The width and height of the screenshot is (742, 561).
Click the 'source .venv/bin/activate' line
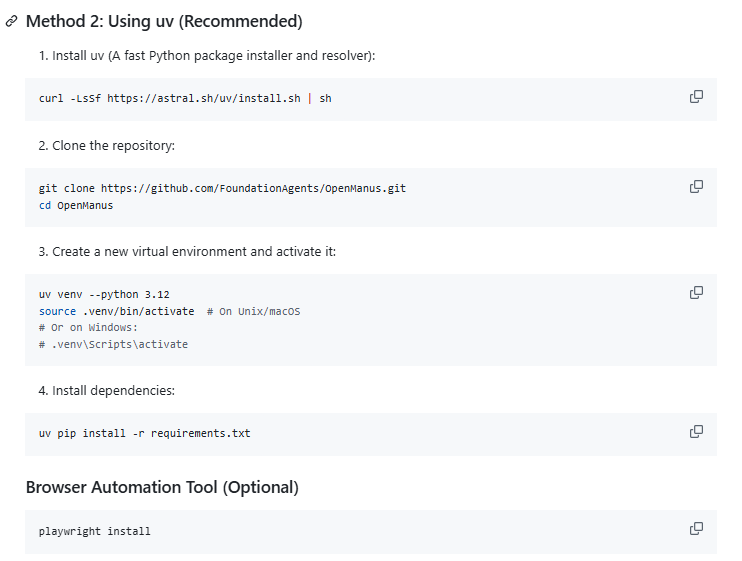117,311
